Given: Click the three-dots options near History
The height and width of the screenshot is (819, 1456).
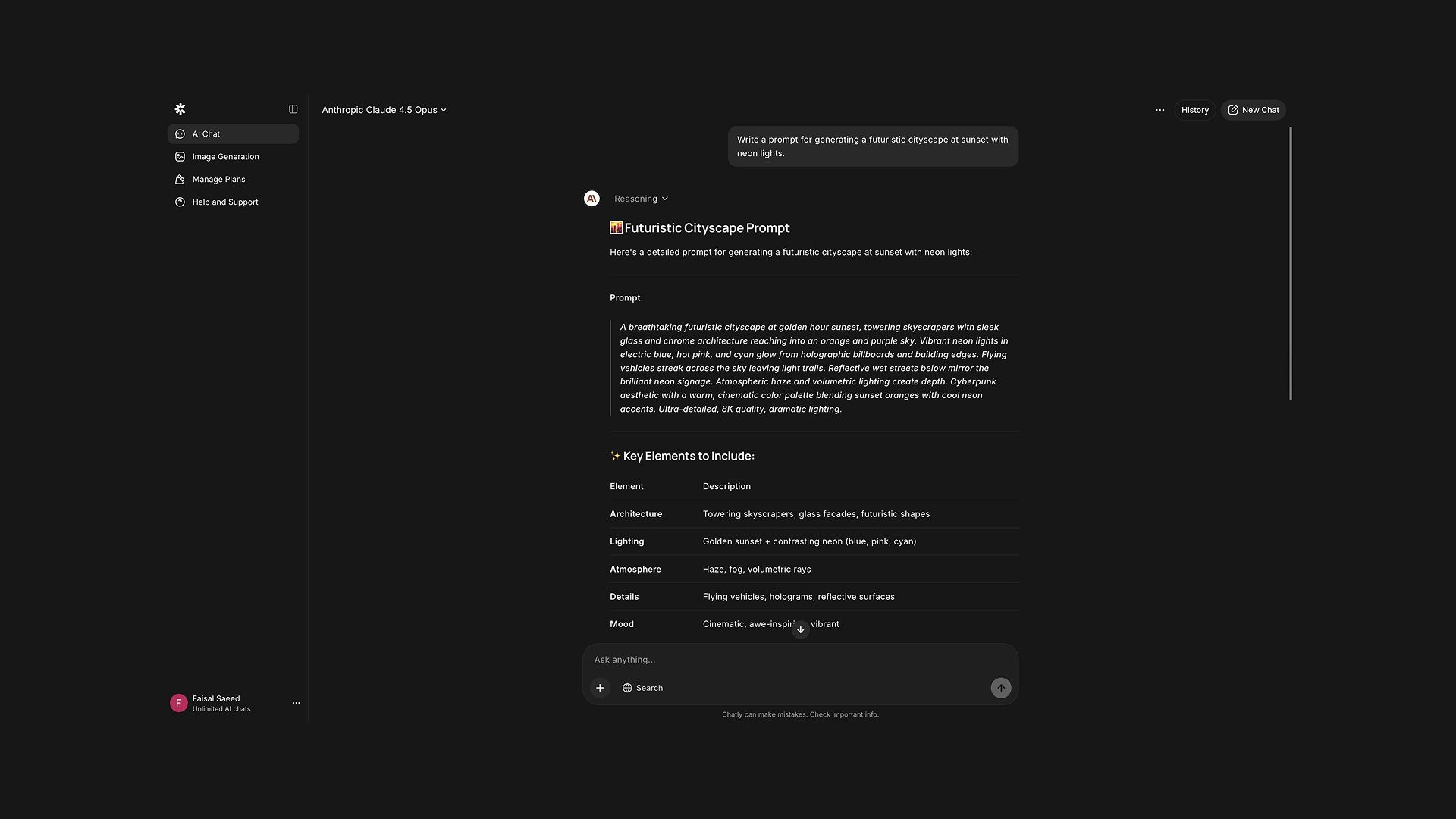Looking at the screenshot, I should pyautogui.click(x=1159, y=110).
